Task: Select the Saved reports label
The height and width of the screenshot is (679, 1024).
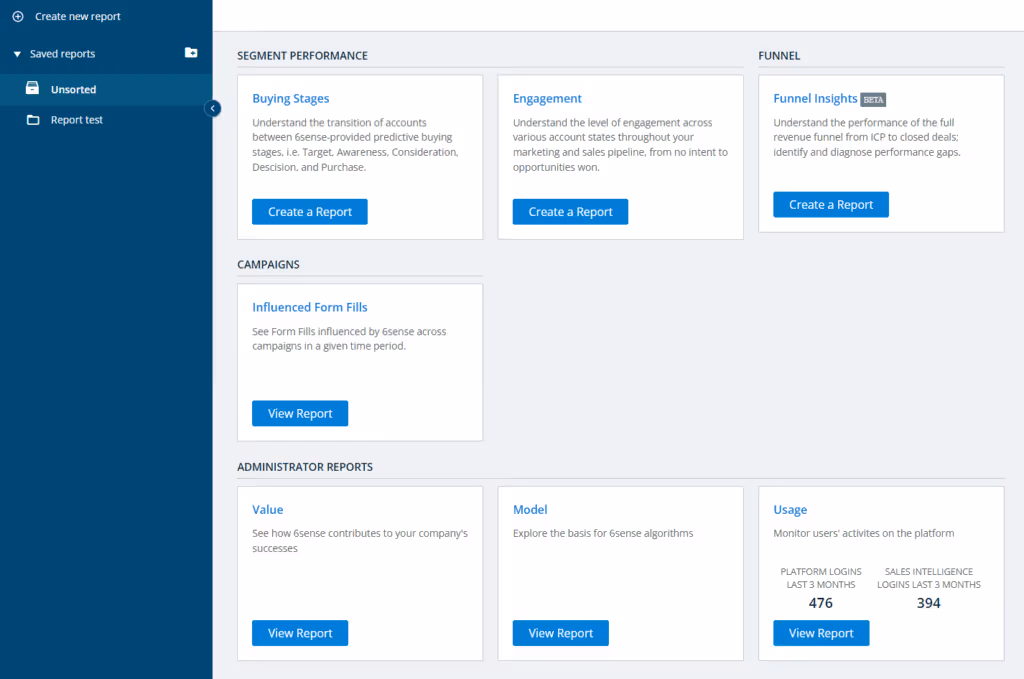Action: click(63, 54)
